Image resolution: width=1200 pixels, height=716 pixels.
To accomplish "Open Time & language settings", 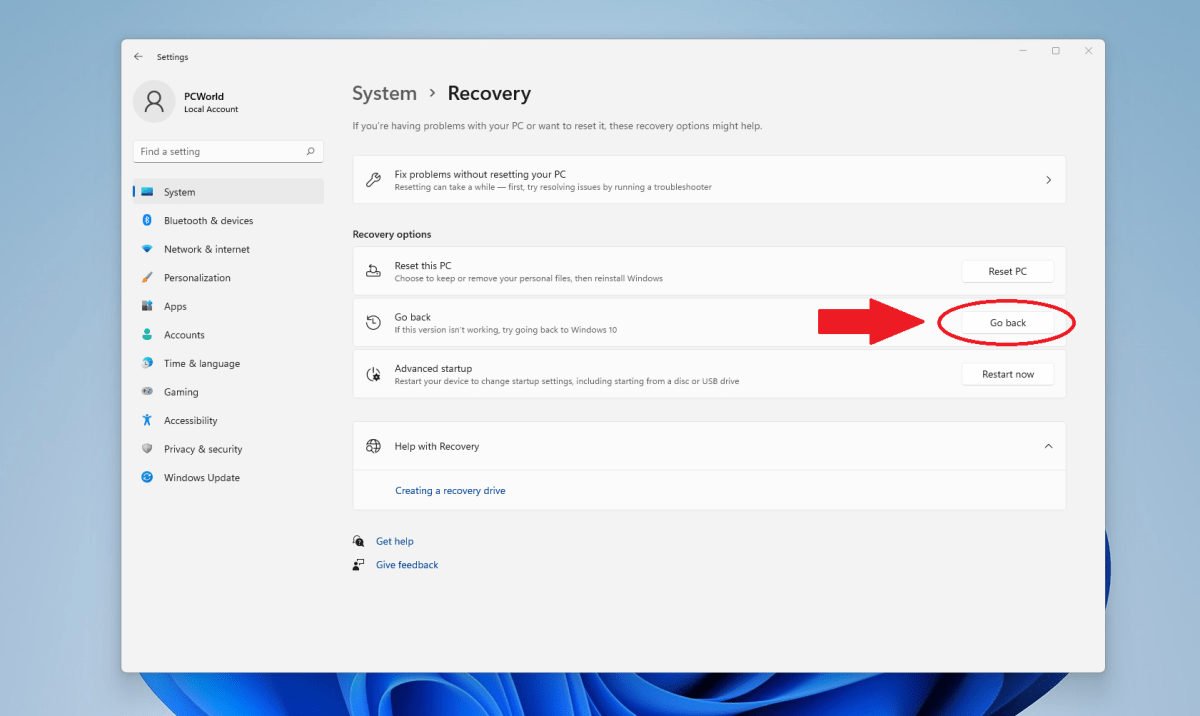I will 148,363.
